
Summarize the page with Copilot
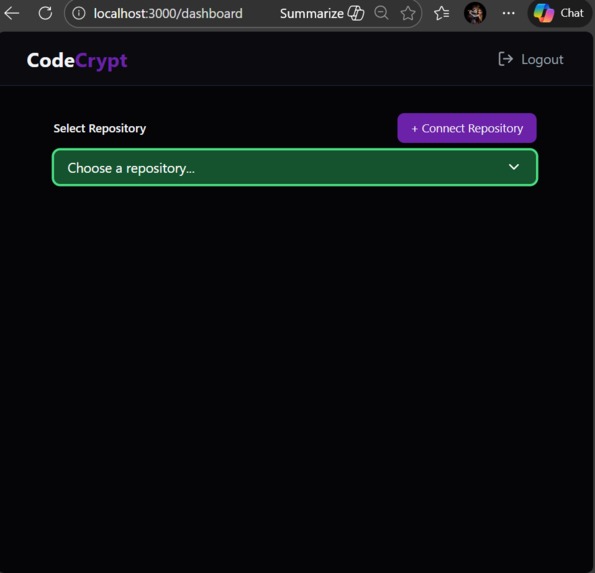[321, 14]
